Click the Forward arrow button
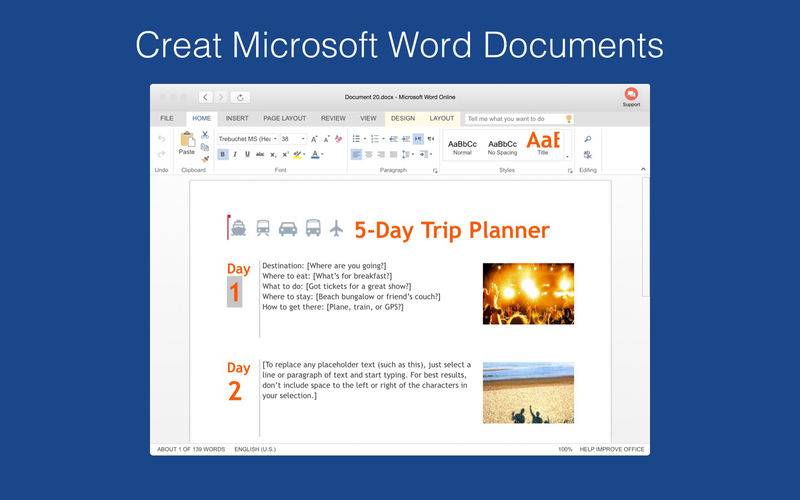This screenshot has height=500, width=800. (x=221, y=97)
